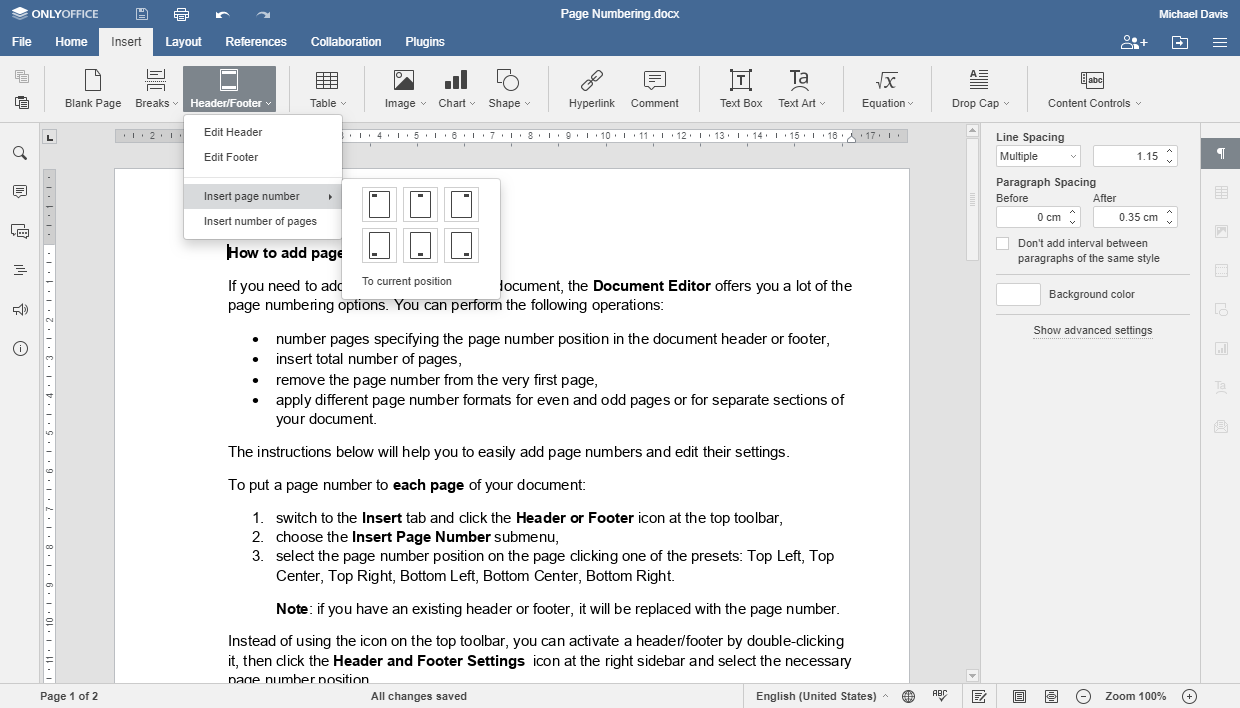The image size is (1240, 708).
Task: Click the spell checking icon
Action: tap(940, 696)
